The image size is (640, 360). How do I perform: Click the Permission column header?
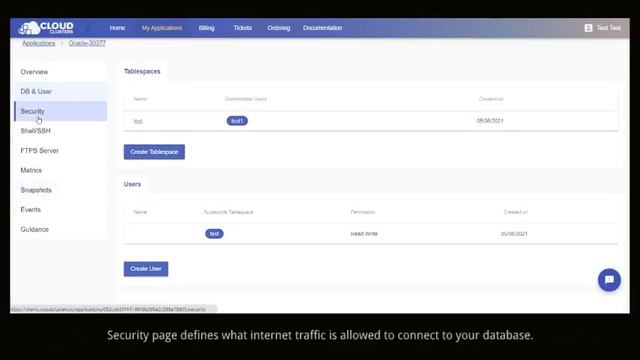(362, 212)
